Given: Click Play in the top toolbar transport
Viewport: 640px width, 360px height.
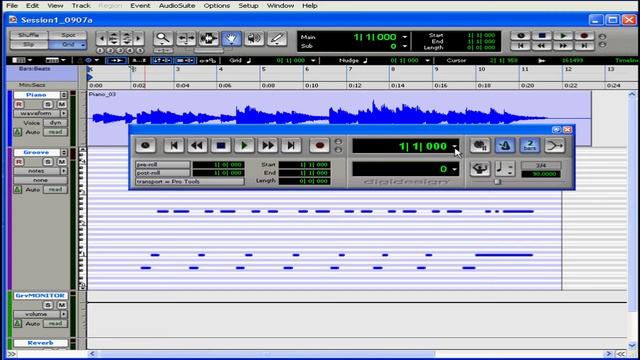Looking at the screenshot, I should point(563,36).
